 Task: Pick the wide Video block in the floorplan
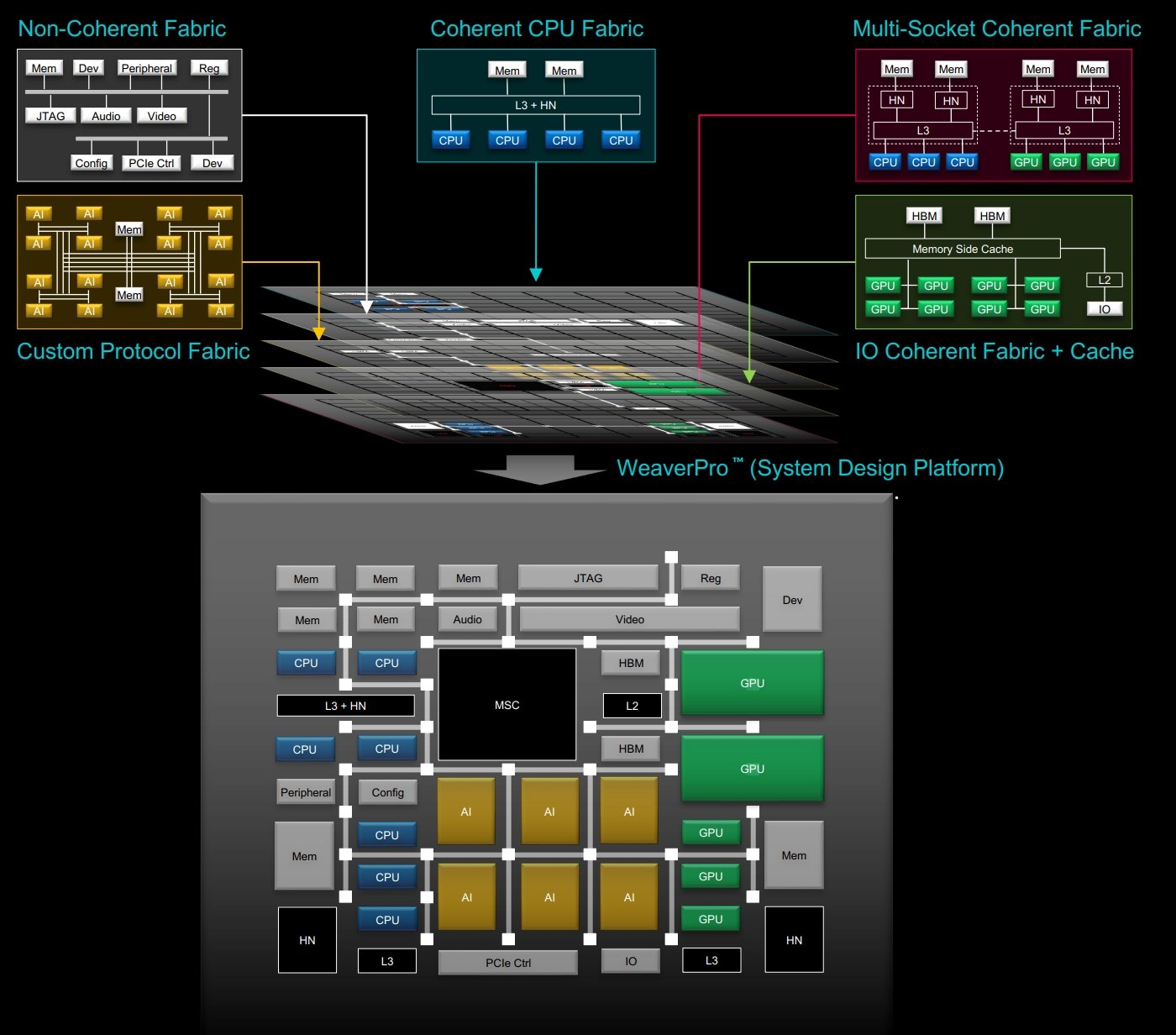click(x=630, y=619)
